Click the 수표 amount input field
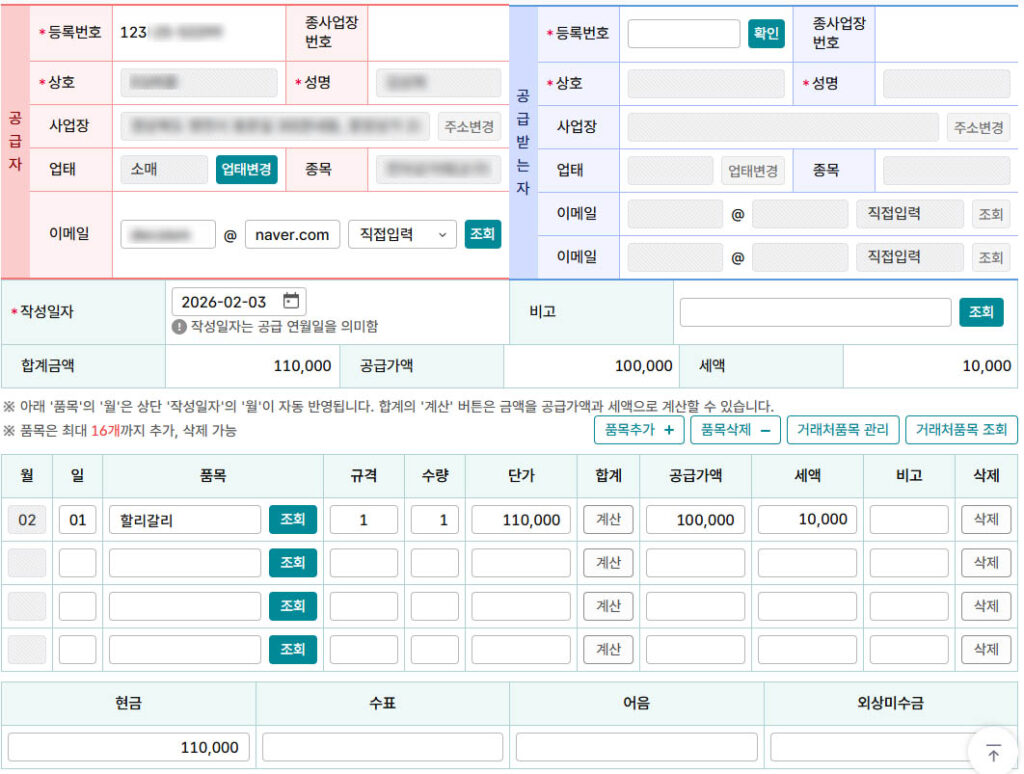This screenshot has width=1024, height=774. (x=382, y=747)
